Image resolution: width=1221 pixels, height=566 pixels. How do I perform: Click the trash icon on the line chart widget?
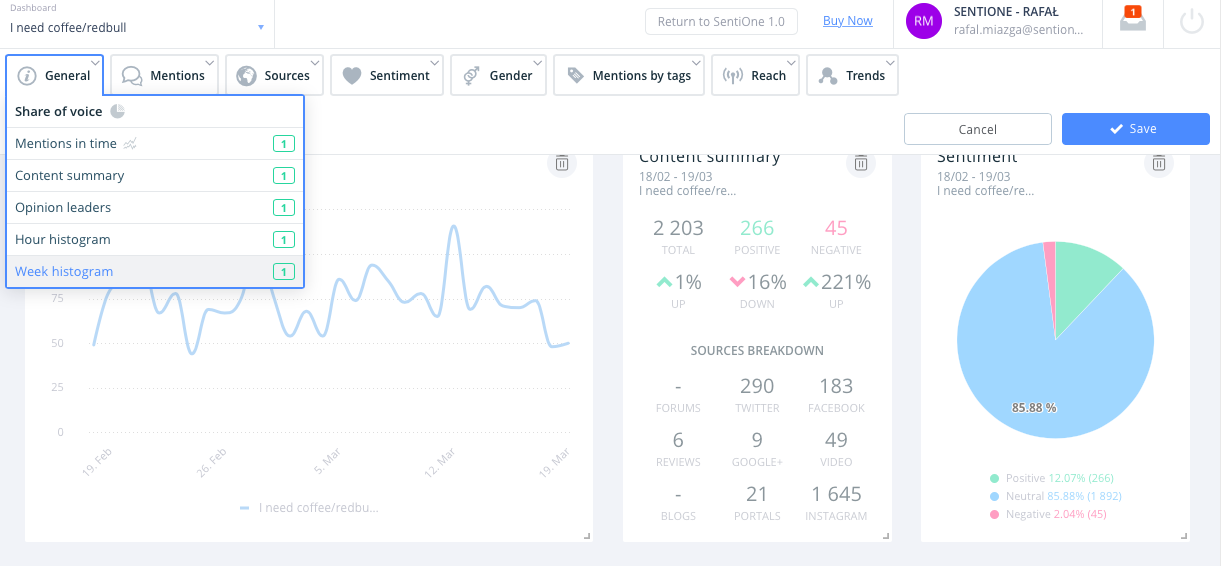click(x=562, y=163)
